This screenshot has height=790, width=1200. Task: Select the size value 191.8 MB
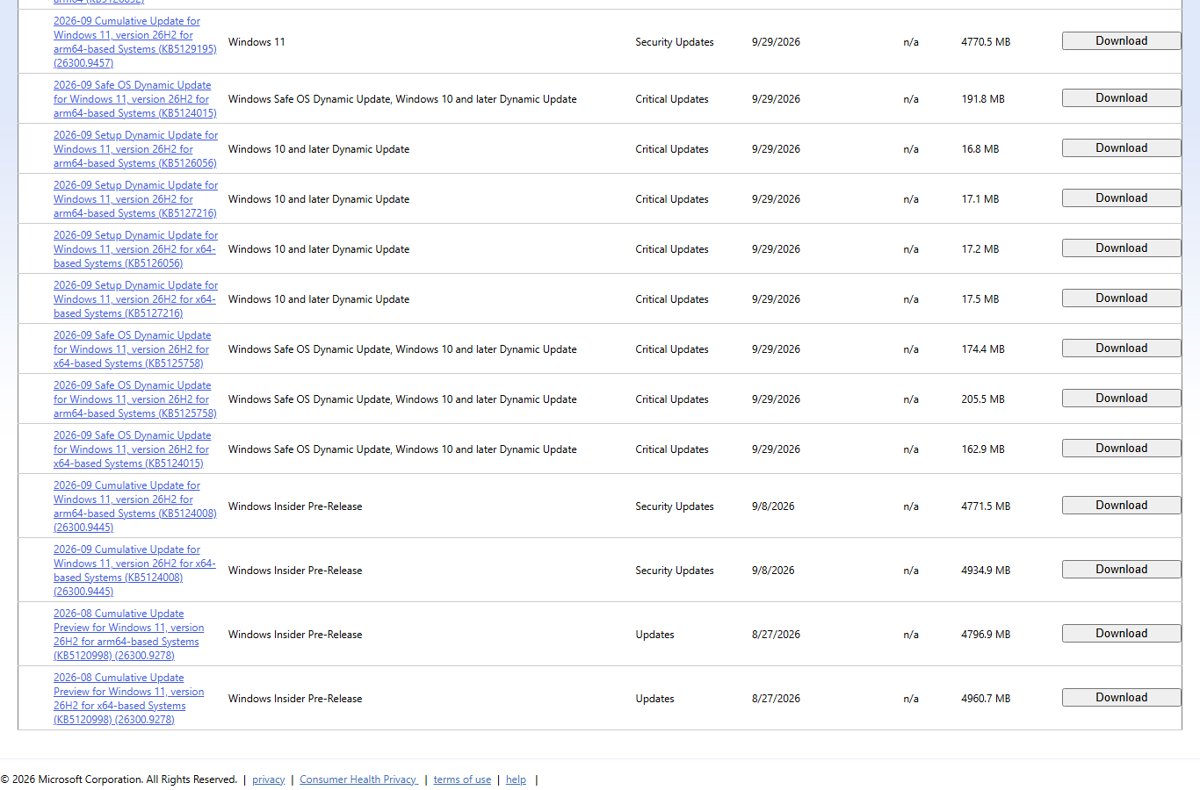pyautogui.click(x=983, y=99)
